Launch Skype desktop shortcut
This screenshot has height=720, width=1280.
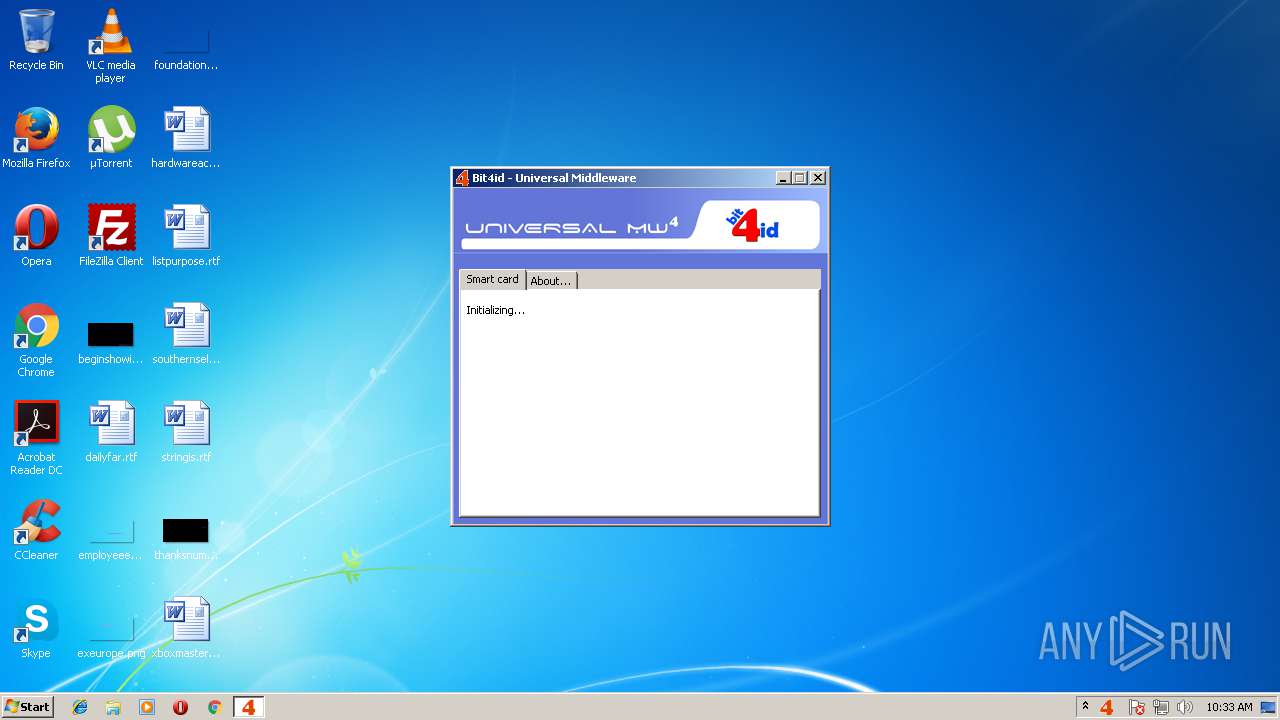click(x=36, y=628)
